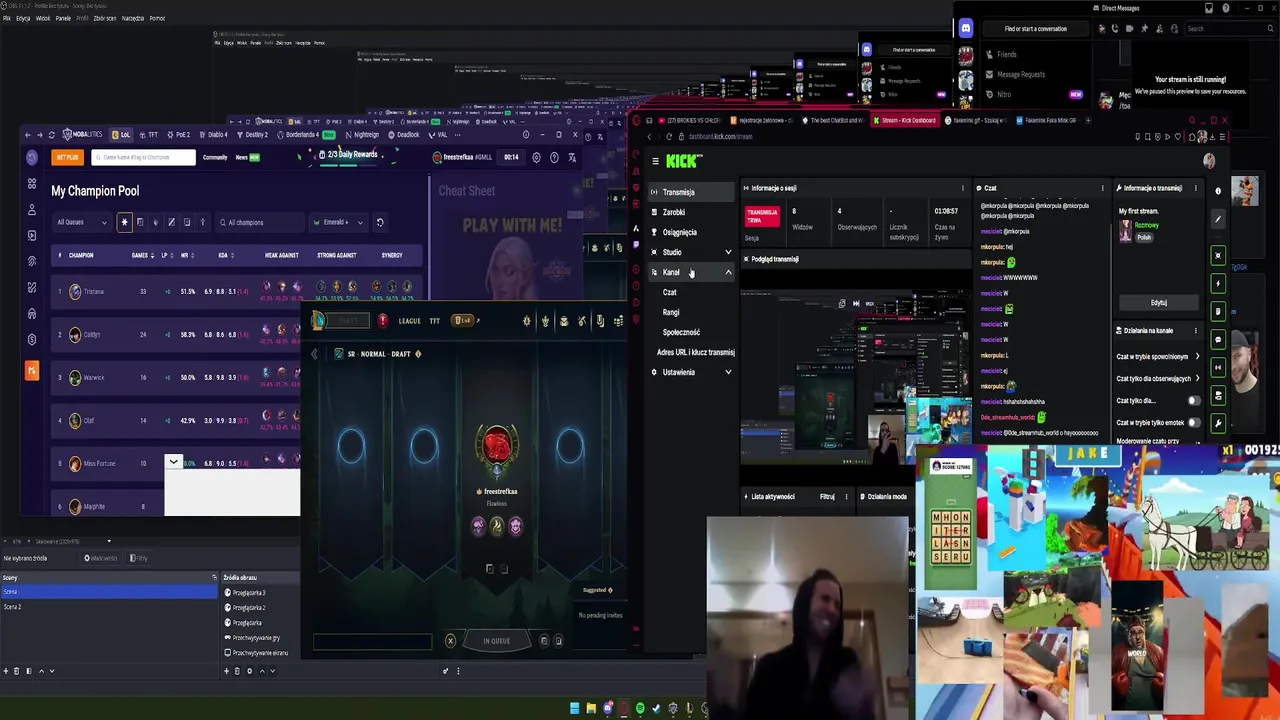Click the Mobalytics settings gear icon

[536, 157]
